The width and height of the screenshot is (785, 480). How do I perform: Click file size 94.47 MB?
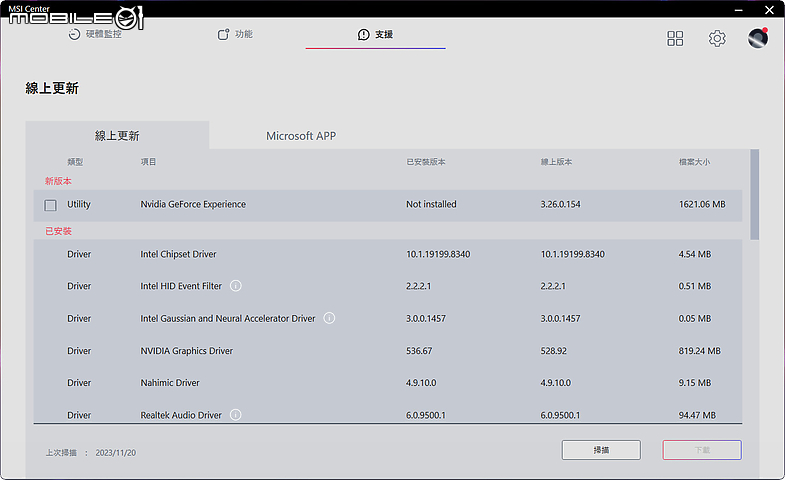[x=697, y=415]
